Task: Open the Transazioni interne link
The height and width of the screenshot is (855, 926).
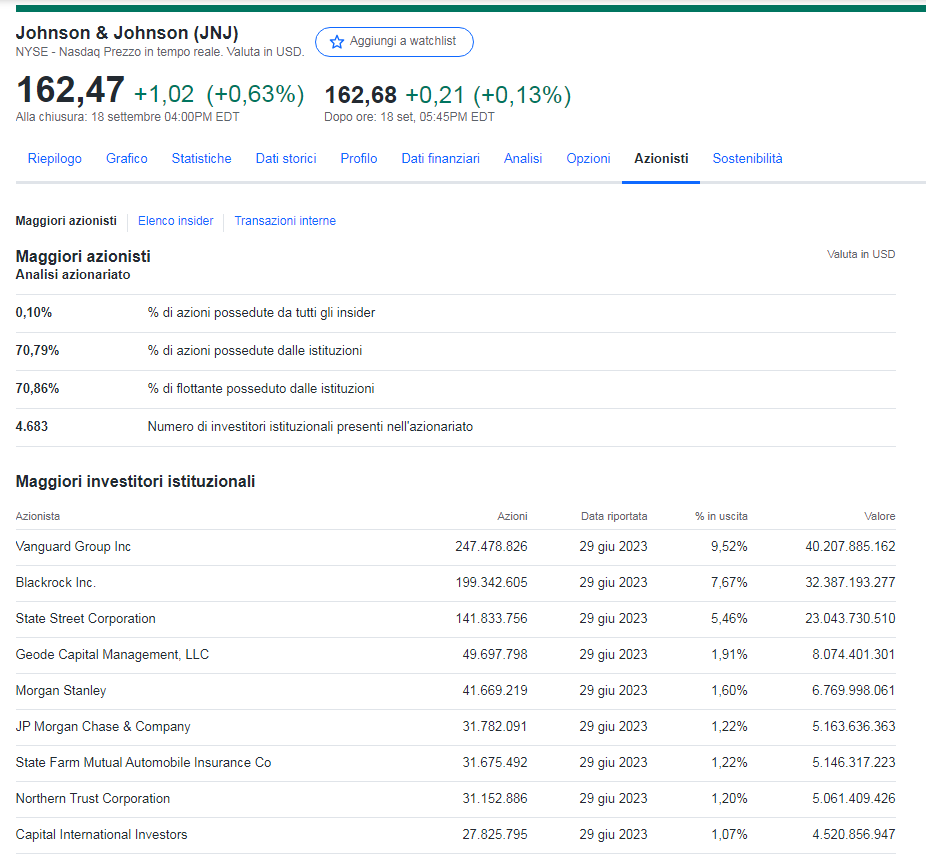Action: coord(285,221)
